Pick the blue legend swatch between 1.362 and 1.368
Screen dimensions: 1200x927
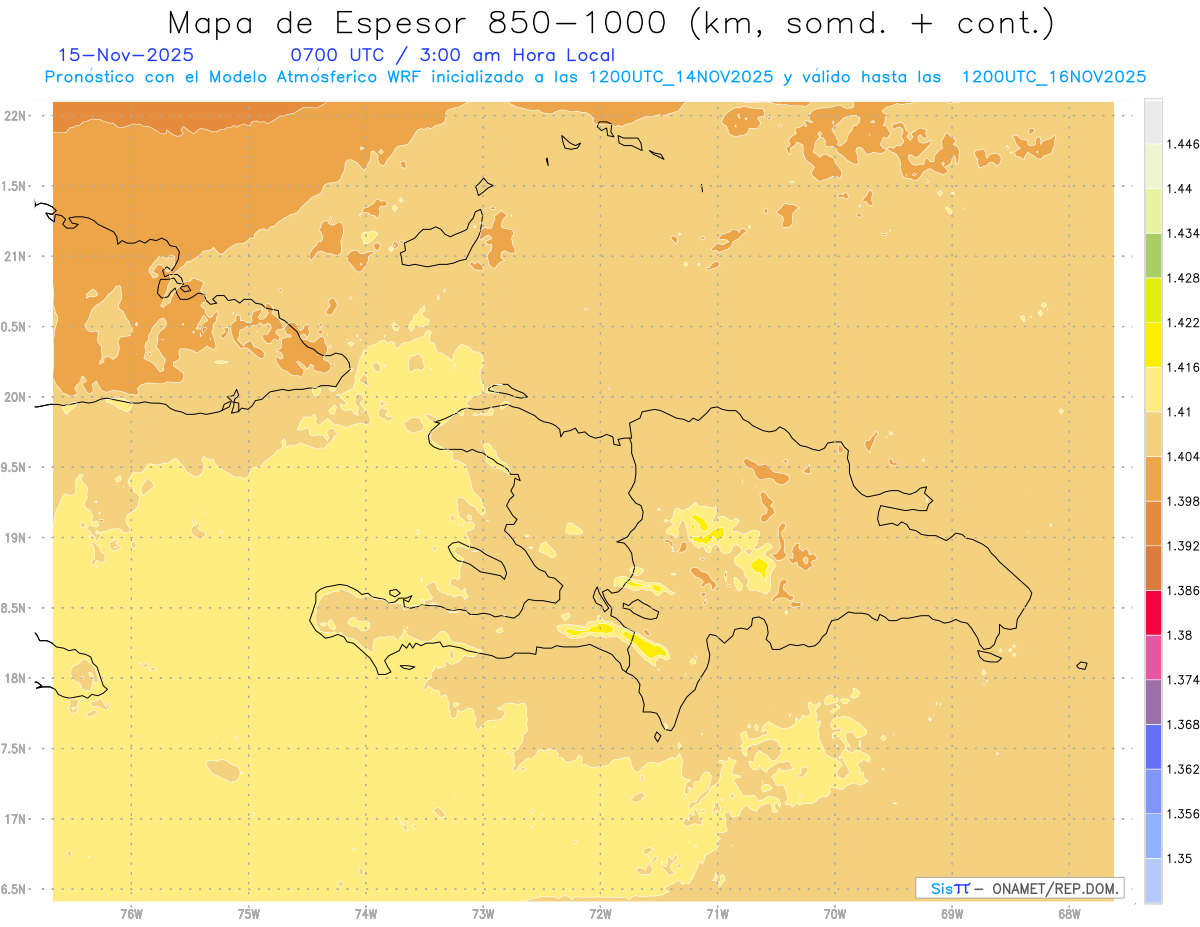(1153, 747)
